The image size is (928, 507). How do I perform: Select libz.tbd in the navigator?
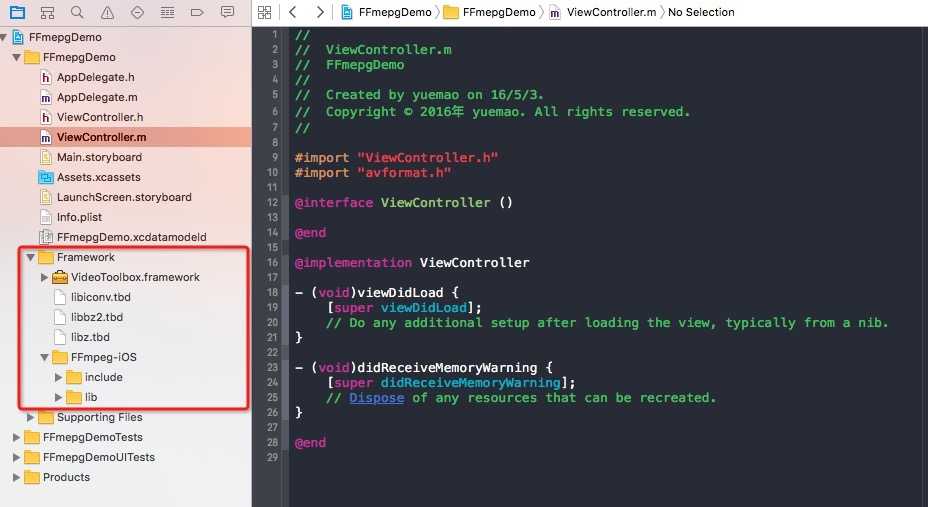click(x=90, y=337)
